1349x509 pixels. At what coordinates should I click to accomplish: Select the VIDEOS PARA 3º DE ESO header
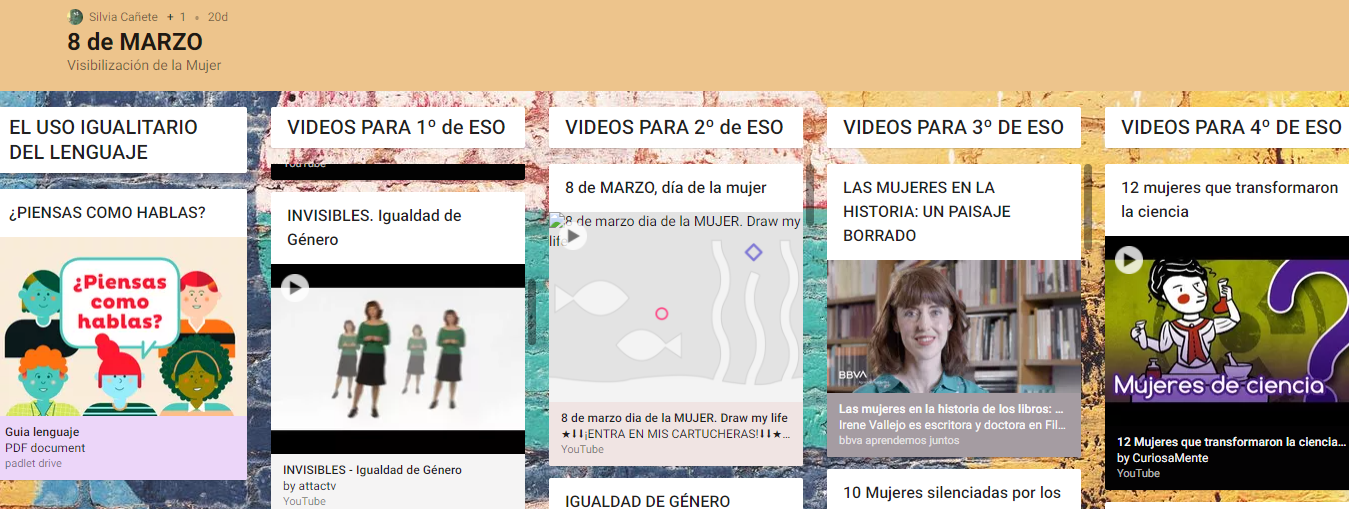point(953,127)
